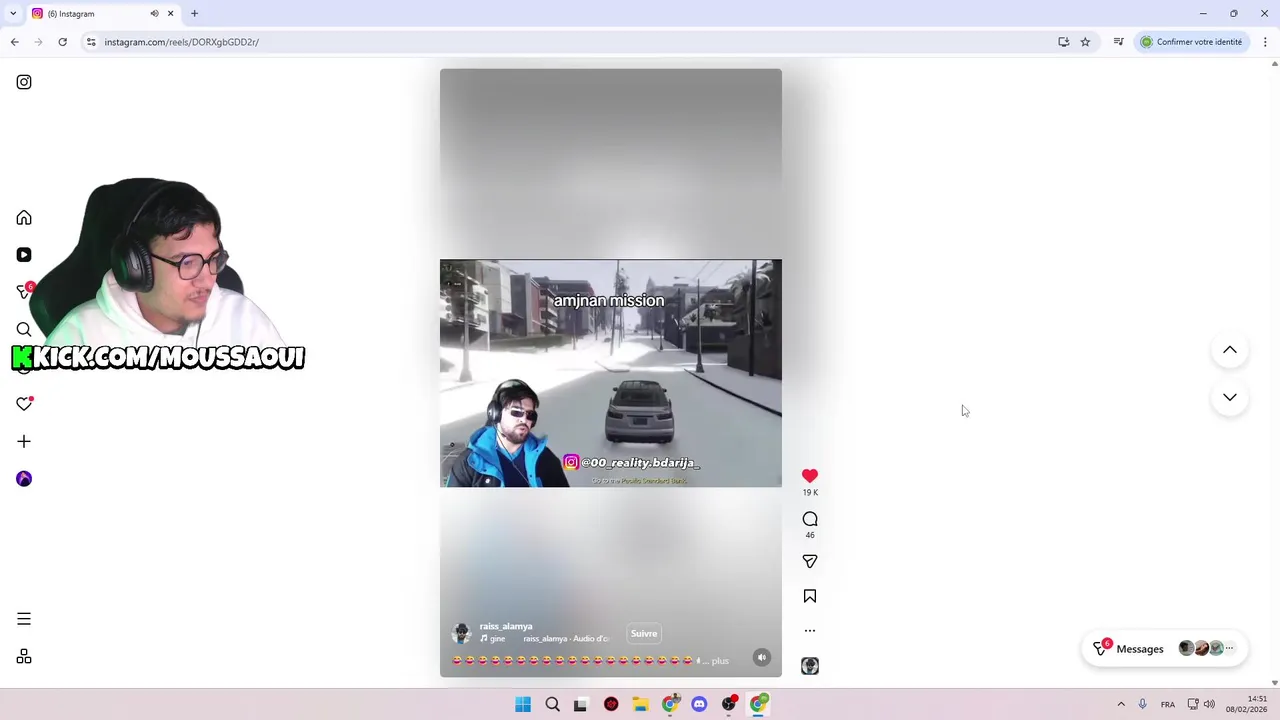Open the tab search dropdown arrow
This screenshot has height=720, width=1280.
[13, 14]
